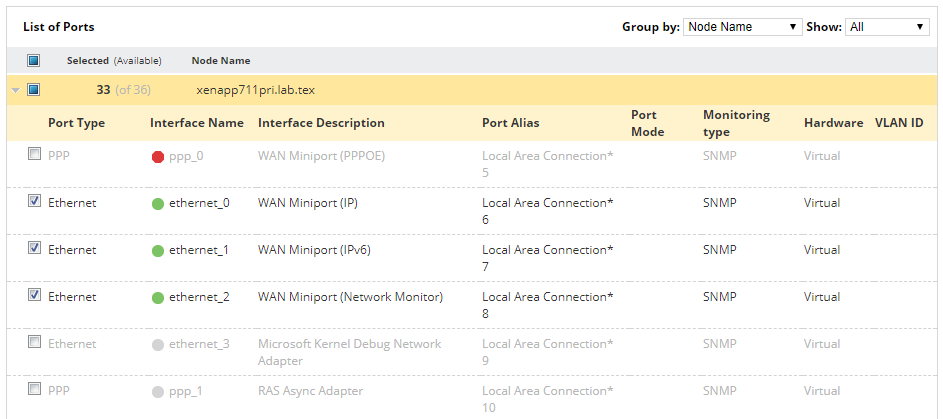
Task: Click the red status icon for ppp_0
Action: point(158,157)
